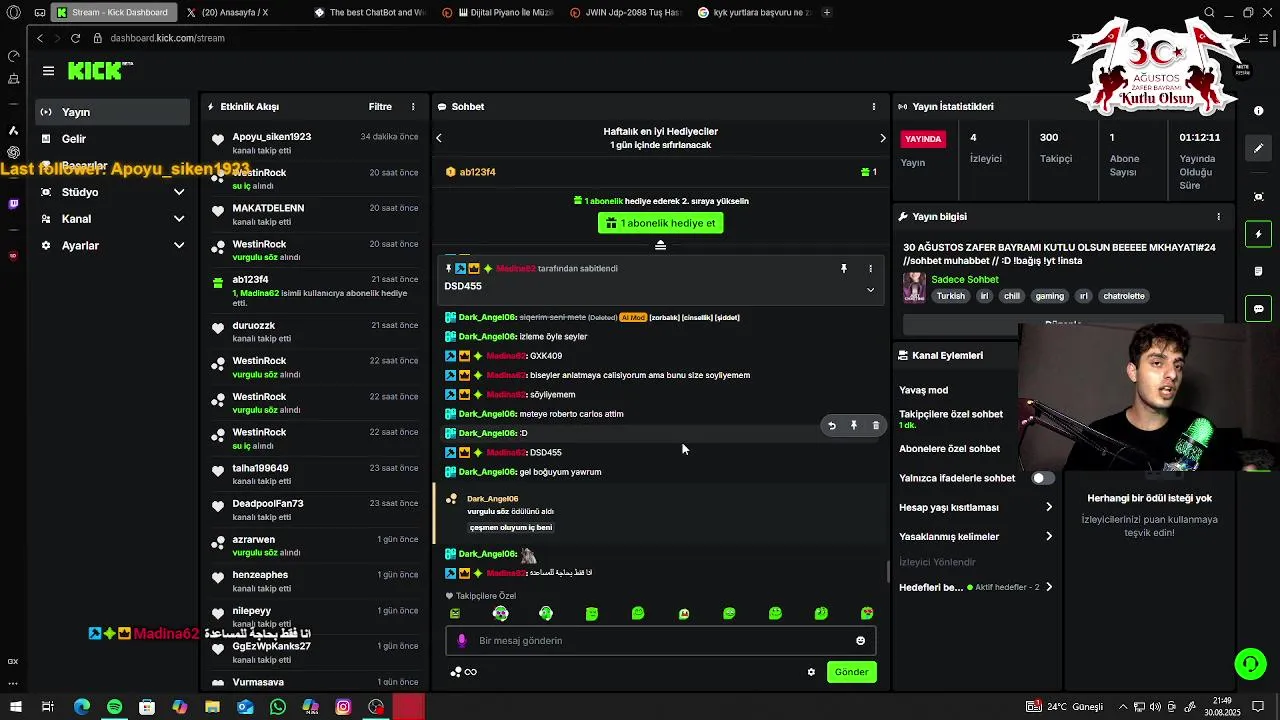The height and width of the screenshot is (720, 1280).
Task: Insert the first green emote
Action: 455,614
